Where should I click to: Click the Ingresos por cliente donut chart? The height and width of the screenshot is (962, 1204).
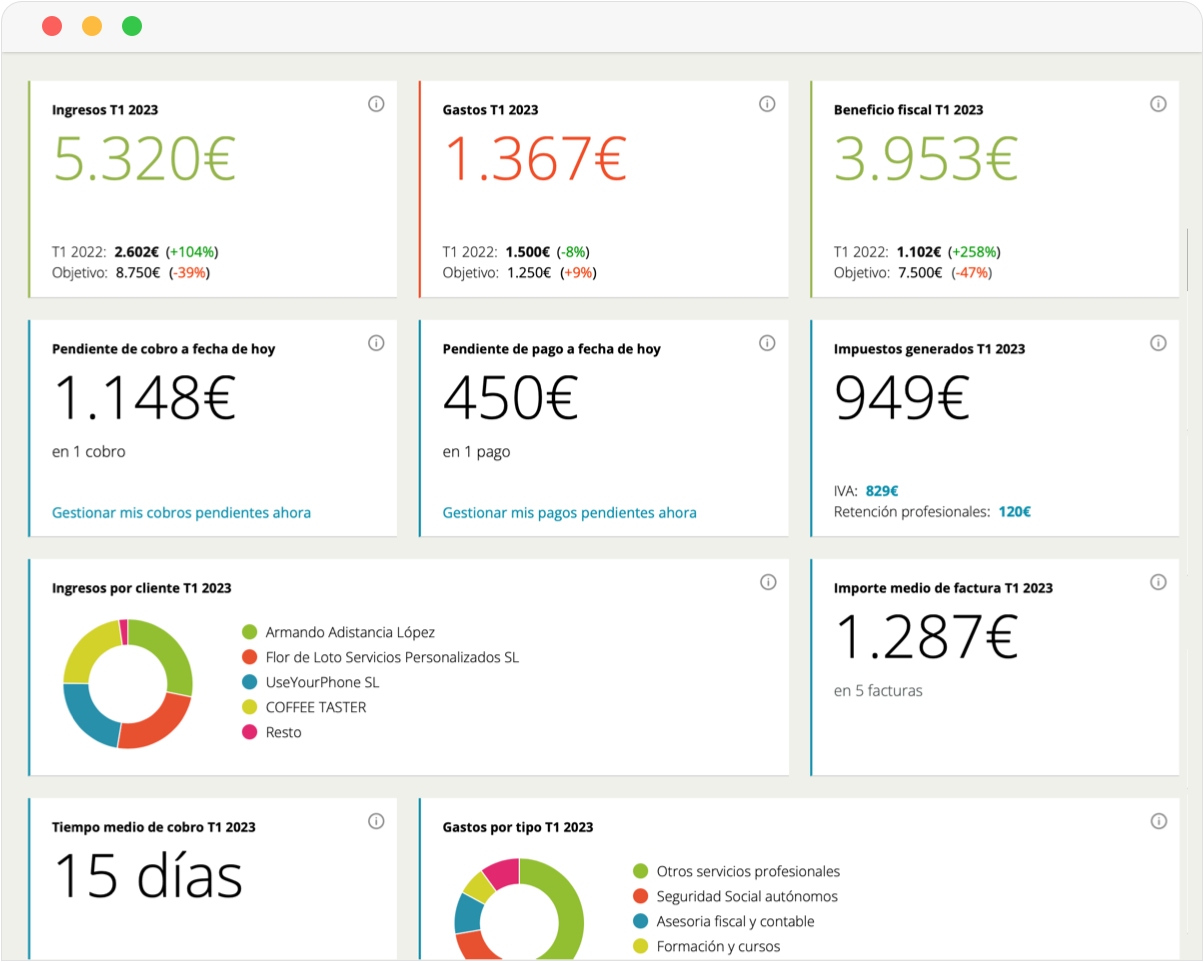point(127,684)
